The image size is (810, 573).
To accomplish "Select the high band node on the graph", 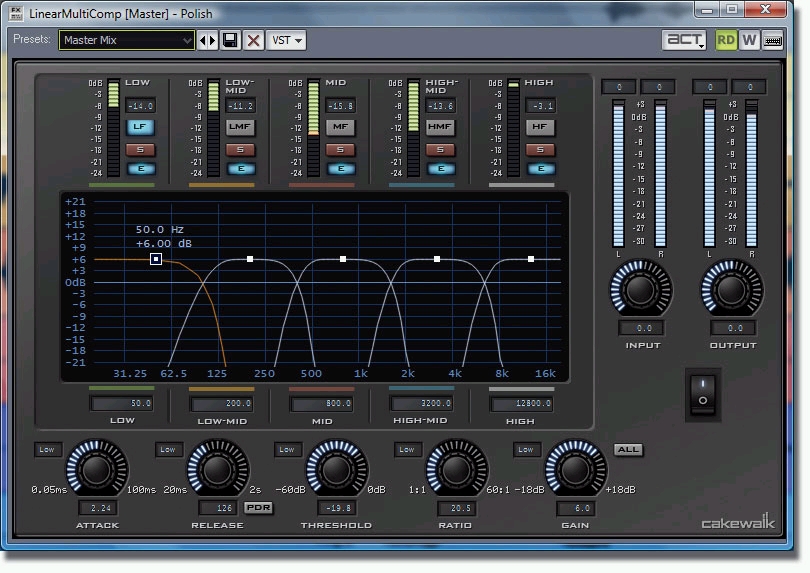I will click(531, 259).
